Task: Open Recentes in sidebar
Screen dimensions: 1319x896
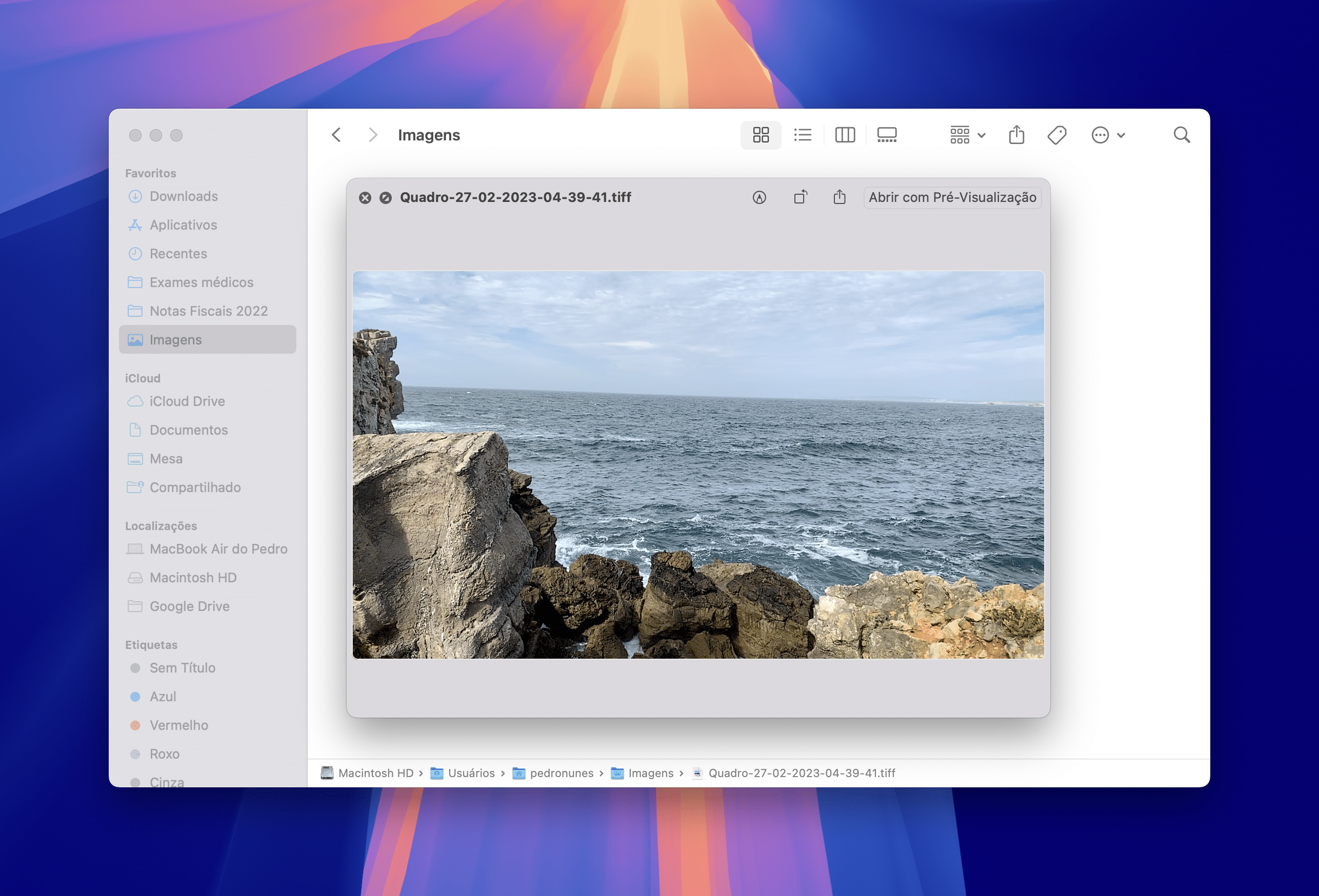Action: click(x=208, y=254)
